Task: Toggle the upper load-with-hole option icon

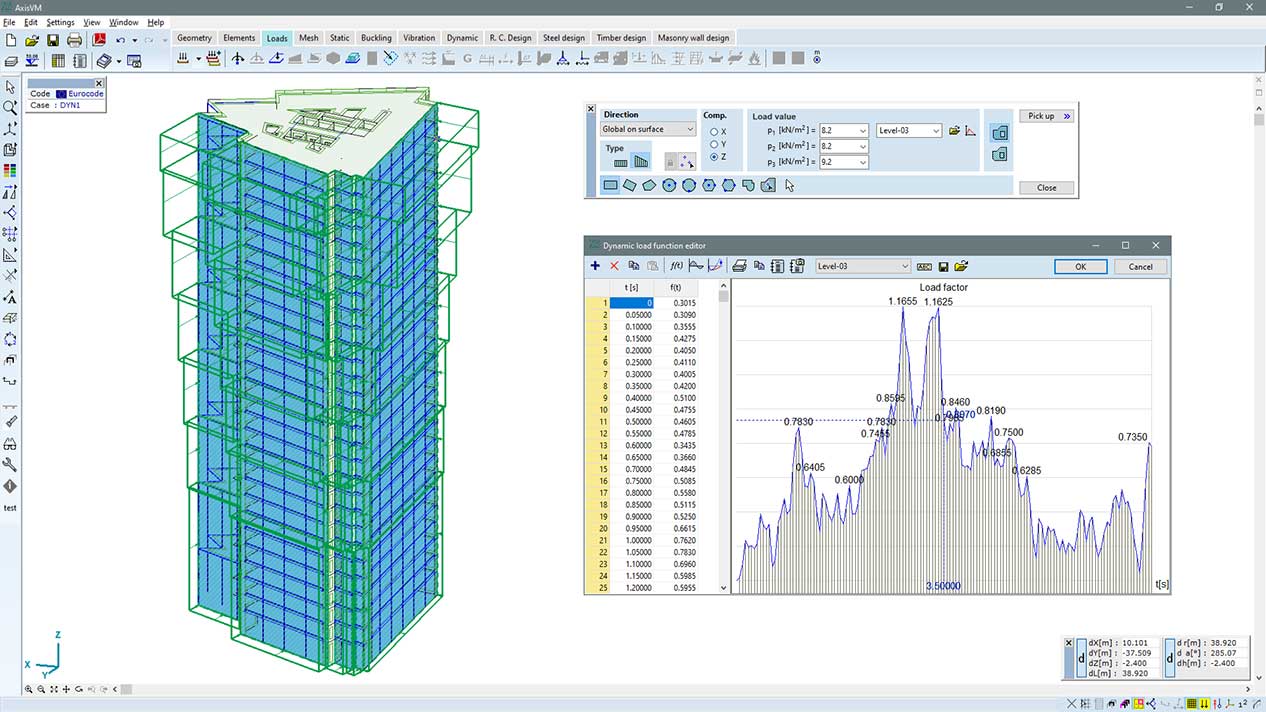Action: pos(999,132)
